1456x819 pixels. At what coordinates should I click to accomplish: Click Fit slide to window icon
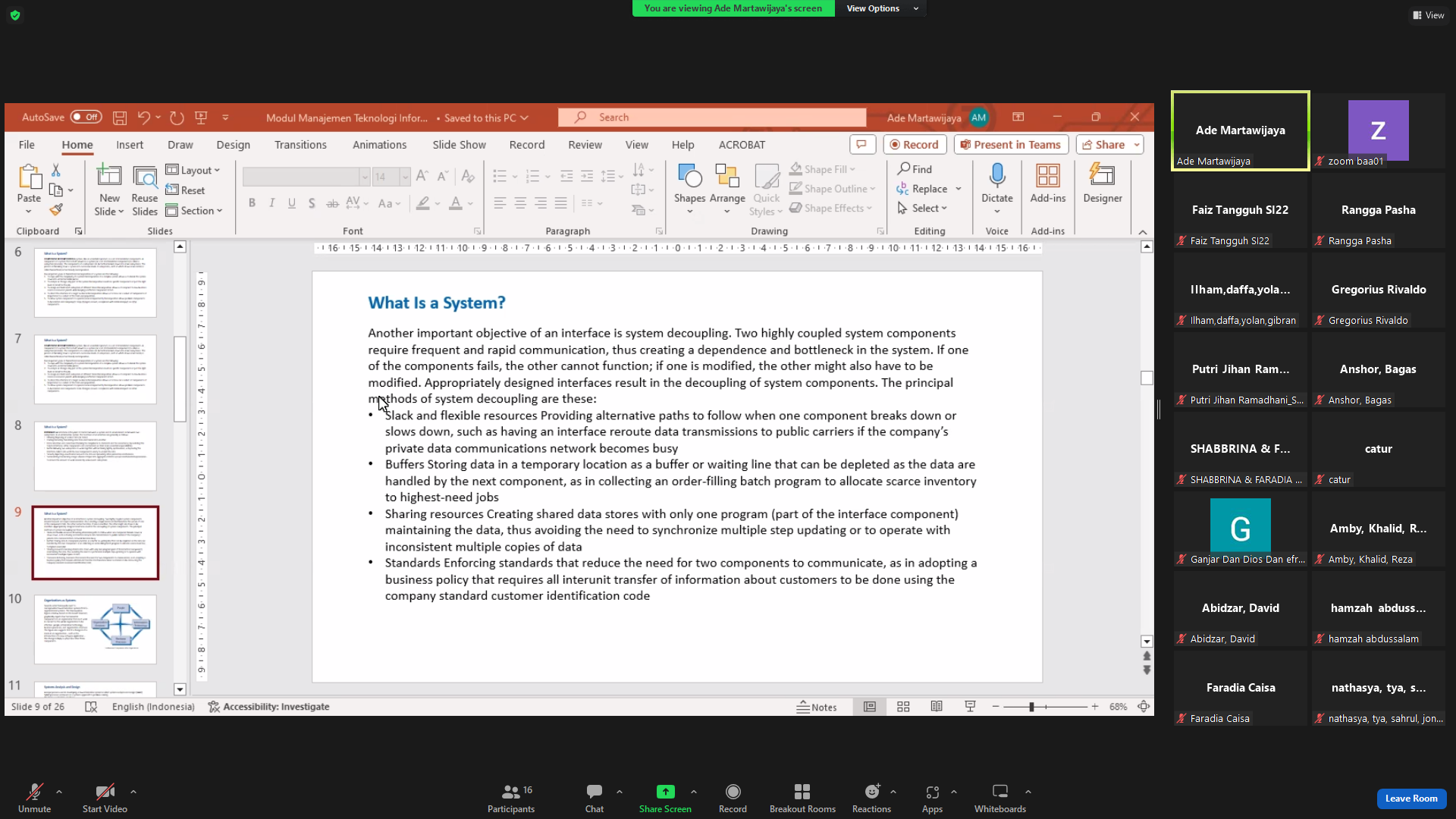pyautogui.click(x=1144, y=707)
